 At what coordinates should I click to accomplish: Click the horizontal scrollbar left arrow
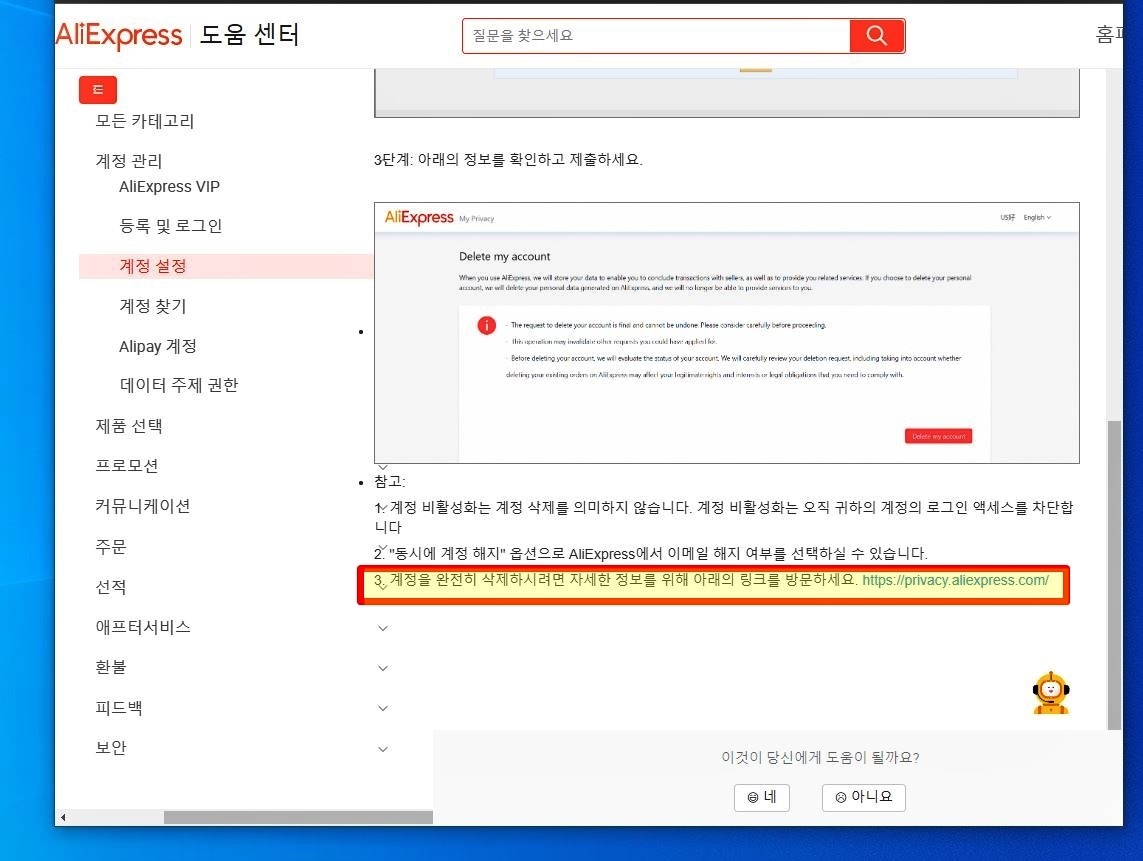click(63, 818)
